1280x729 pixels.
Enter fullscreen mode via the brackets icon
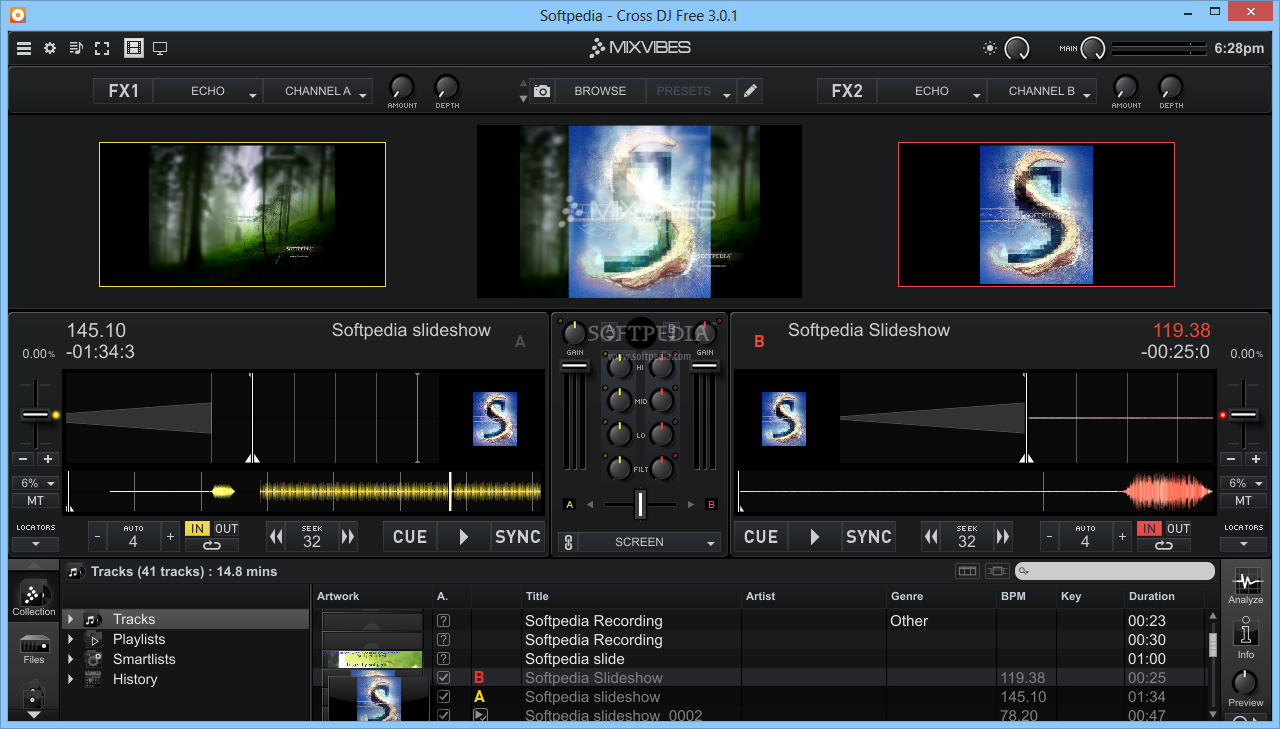pos(102,48)
